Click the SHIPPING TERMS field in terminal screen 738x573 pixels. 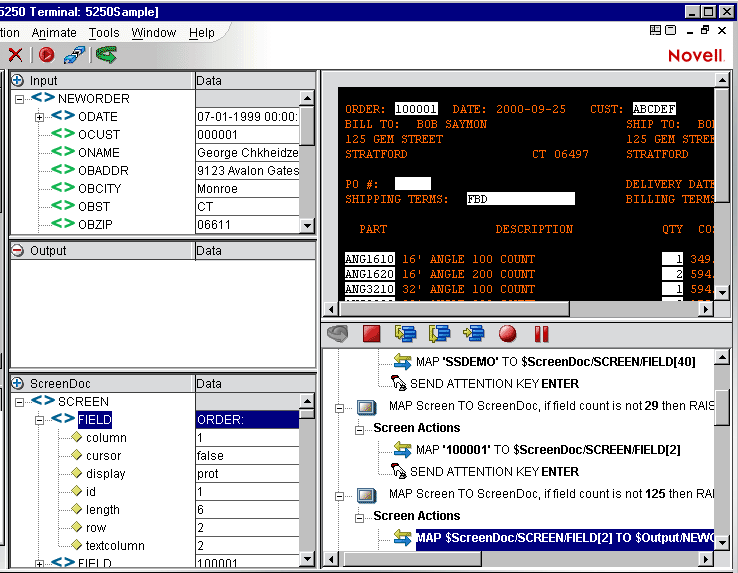pyautogui.click(x=520, y=199)
